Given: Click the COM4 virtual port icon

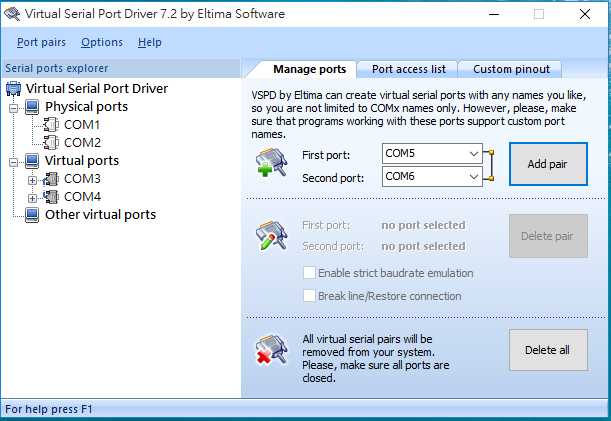Looking at the screenshot, I should click(51, 197).
